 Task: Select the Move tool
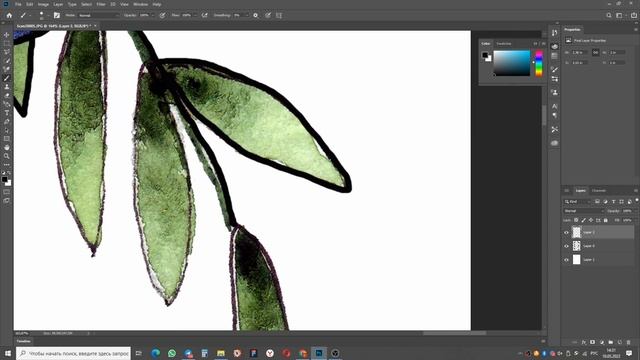point(7,35)
